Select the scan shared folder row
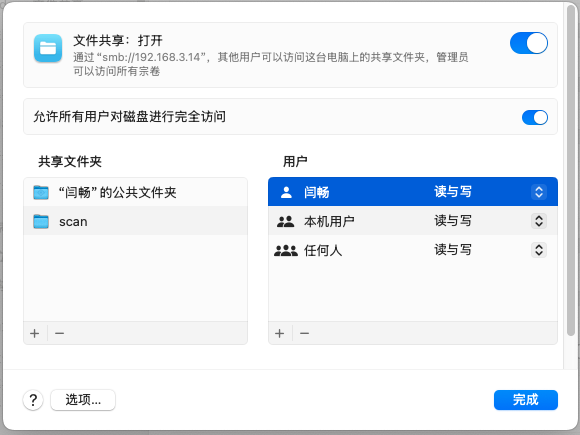Viewport: 580px width, 435px height. 135,221
